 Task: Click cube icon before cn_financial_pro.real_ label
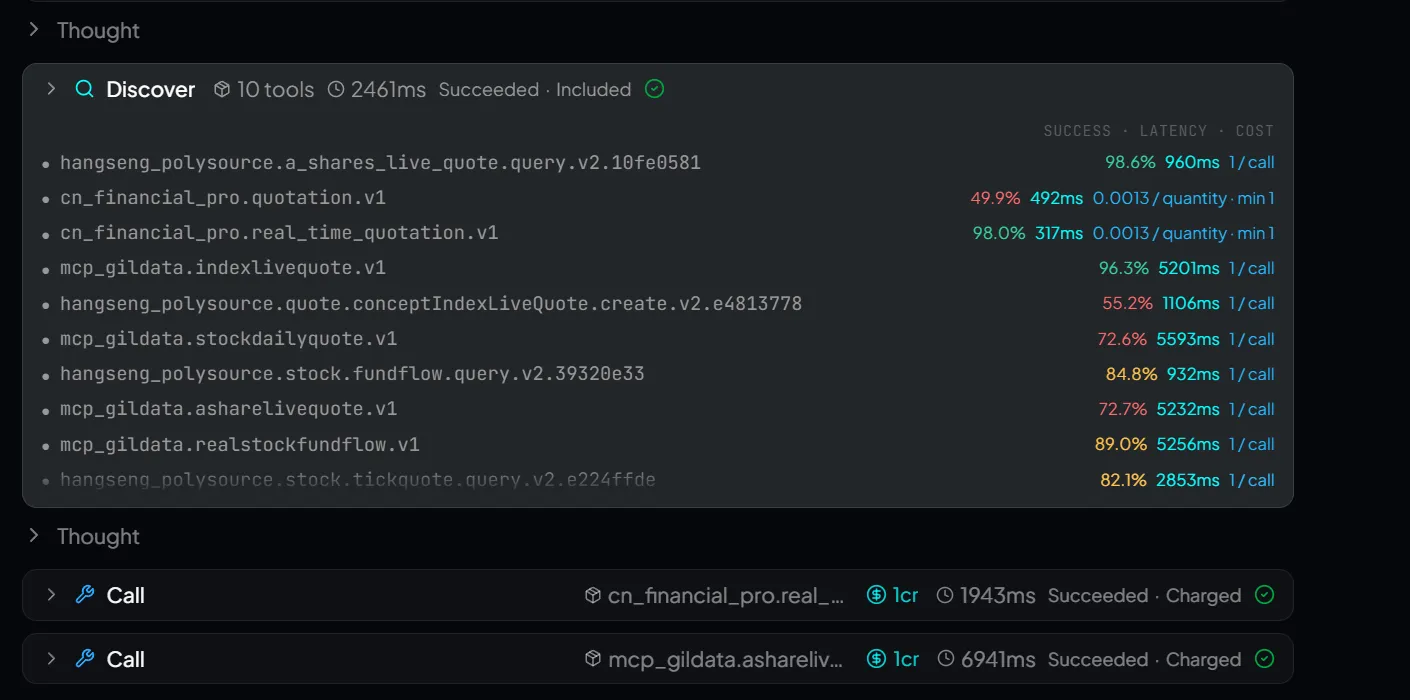pos(593,595)
